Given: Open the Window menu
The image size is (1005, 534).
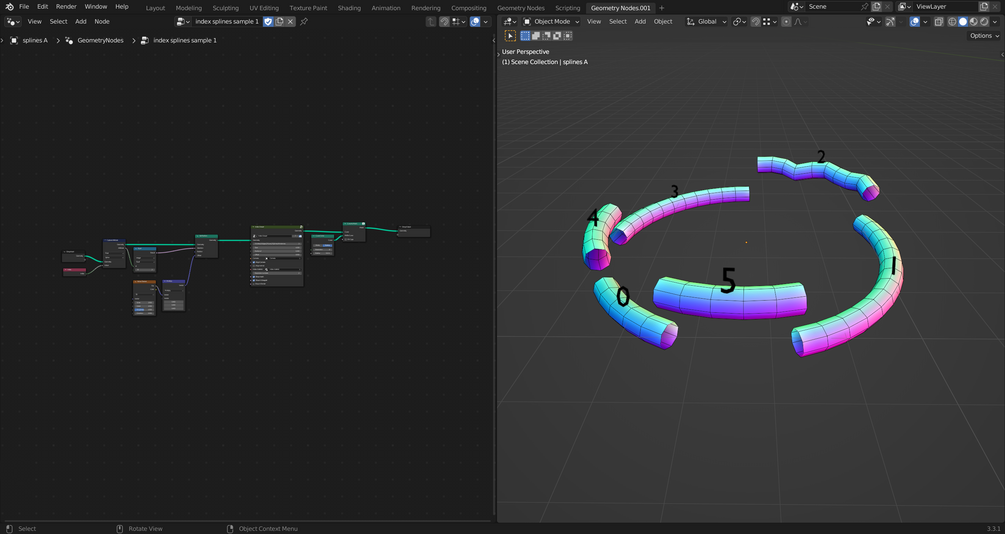Looking at the screenshot, I should coord(96,6).
